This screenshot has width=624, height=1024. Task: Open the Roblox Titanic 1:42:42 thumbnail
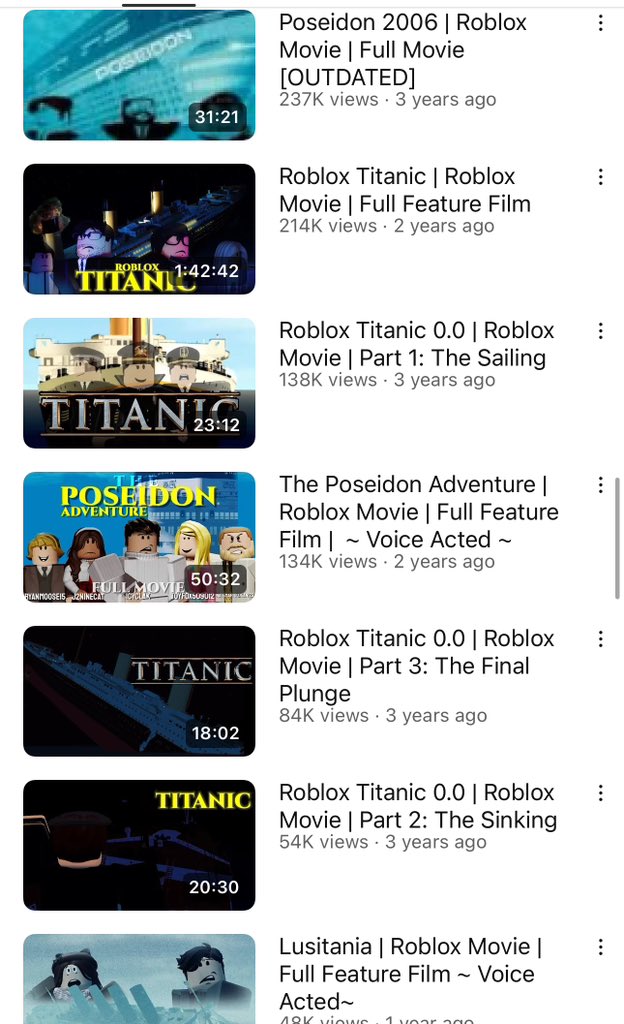tap(139, 229)
